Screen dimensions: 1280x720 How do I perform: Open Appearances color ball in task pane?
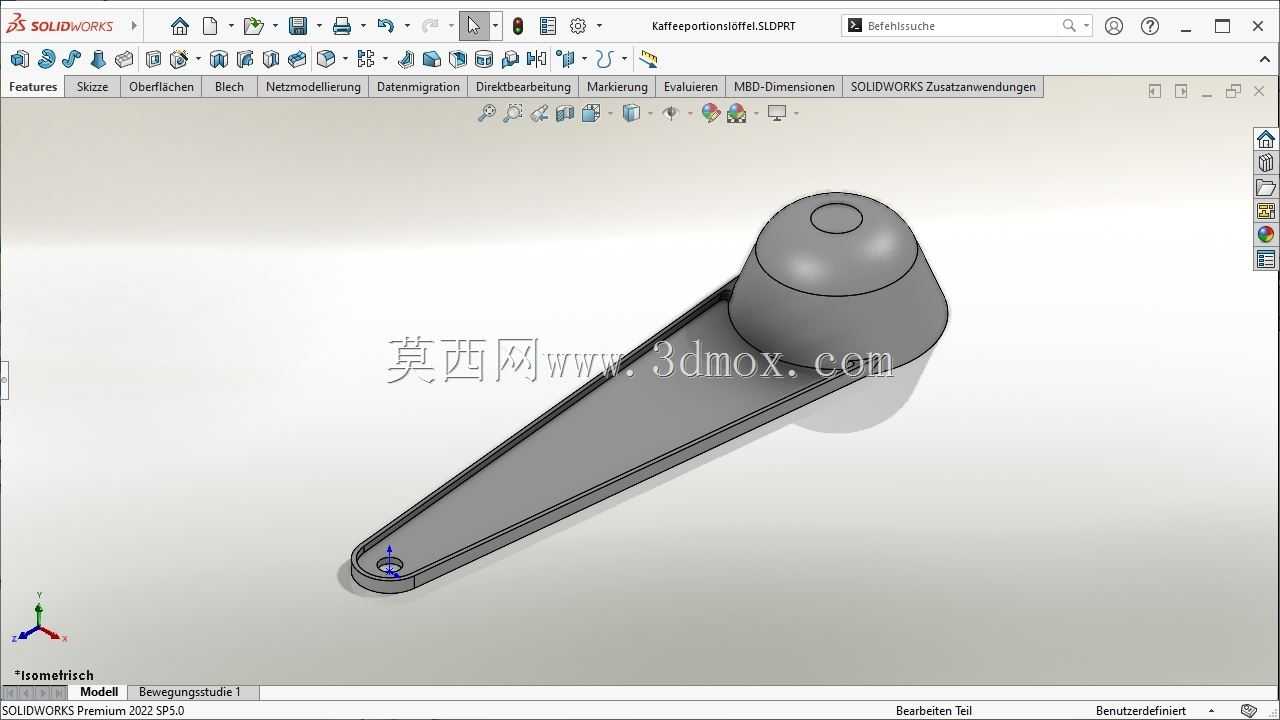click(x=1266, y=235)
